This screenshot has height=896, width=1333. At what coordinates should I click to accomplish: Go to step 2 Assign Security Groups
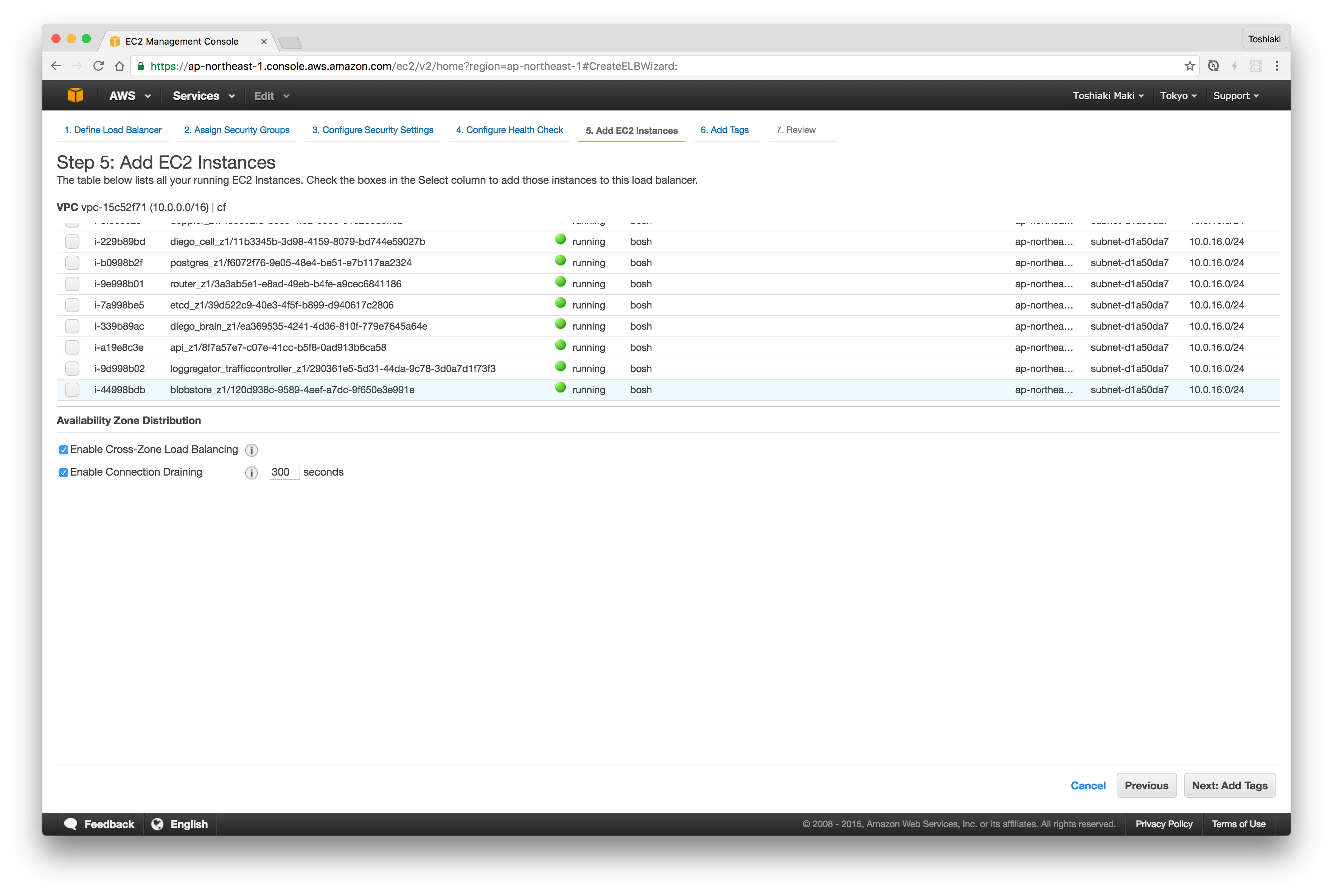[237, 130]
